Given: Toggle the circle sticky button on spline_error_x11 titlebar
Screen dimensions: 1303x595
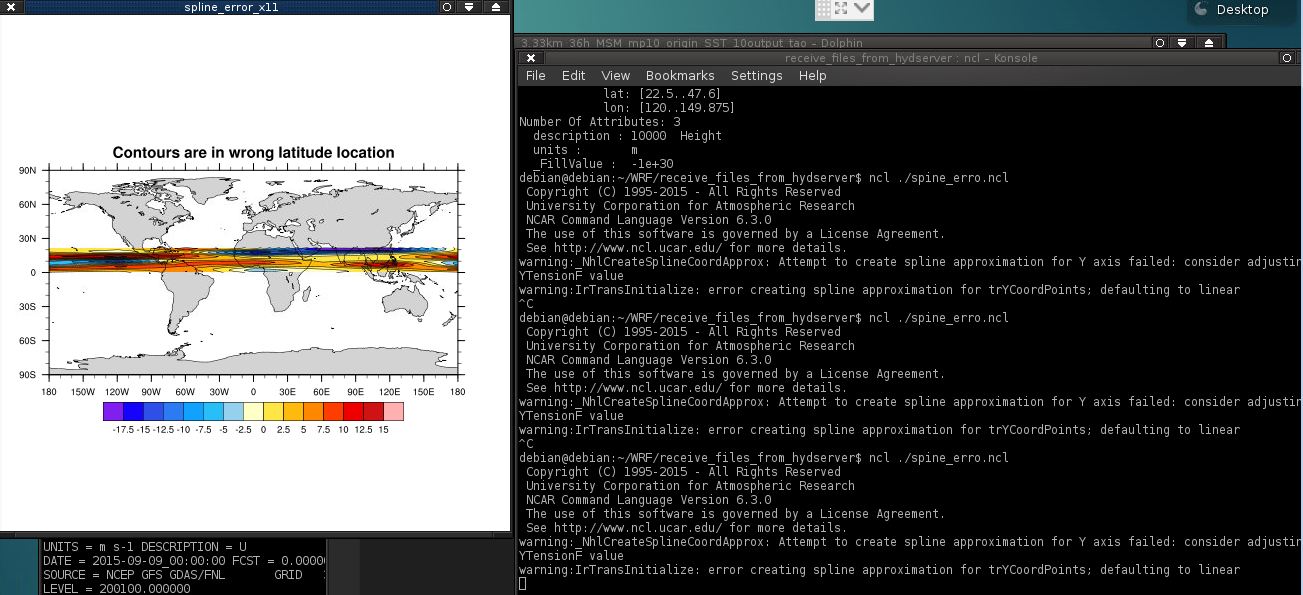Looking at the screenshot, I should 447,7.
